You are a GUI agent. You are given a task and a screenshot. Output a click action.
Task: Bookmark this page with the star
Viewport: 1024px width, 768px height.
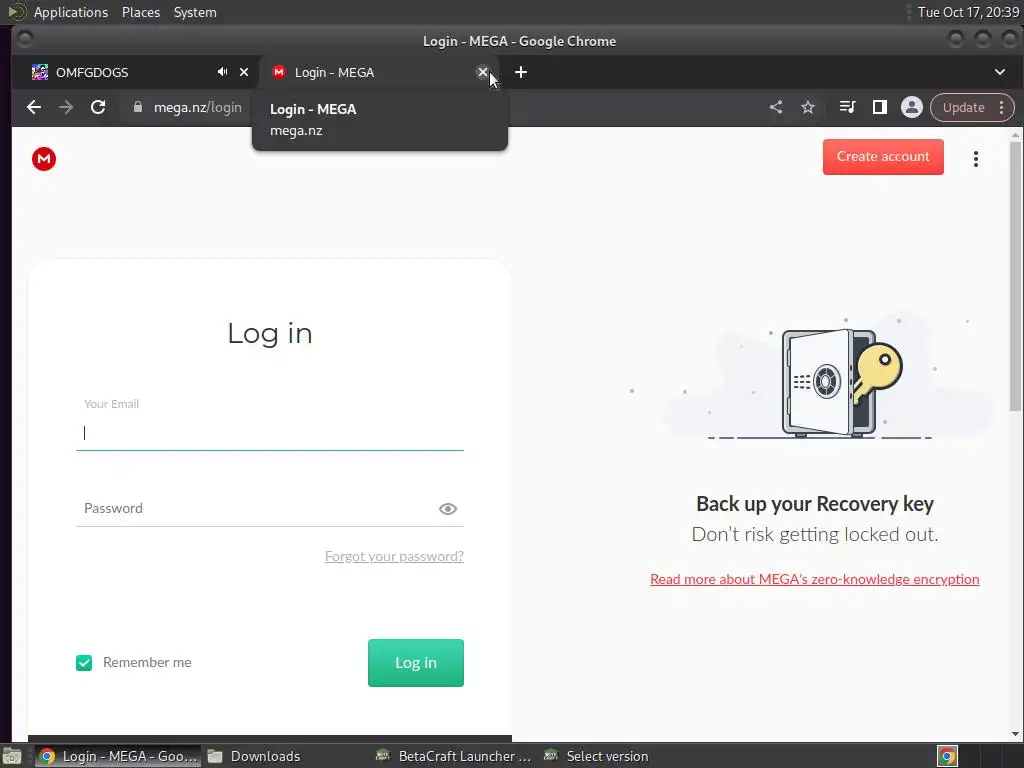click(x=808, y=107)
